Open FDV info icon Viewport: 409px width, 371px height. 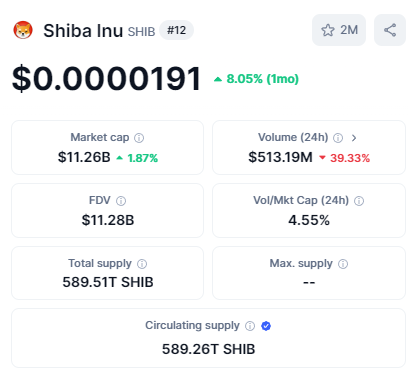pos(121,201)
